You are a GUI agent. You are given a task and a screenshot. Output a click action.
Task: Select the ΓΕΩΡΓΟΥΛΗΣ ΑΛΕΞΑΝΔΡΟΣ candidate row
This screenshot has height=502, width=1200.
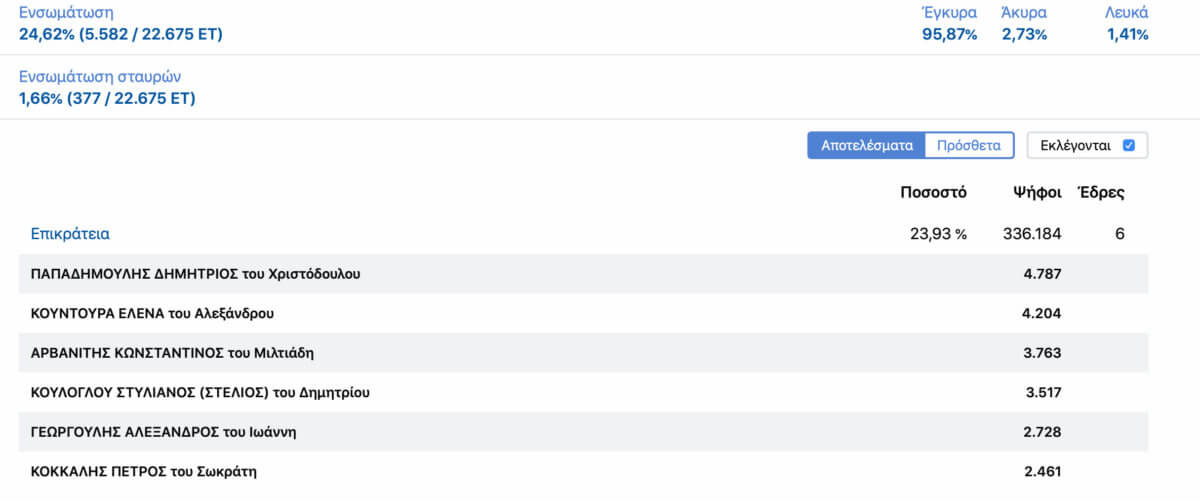[x=584, y=432]
